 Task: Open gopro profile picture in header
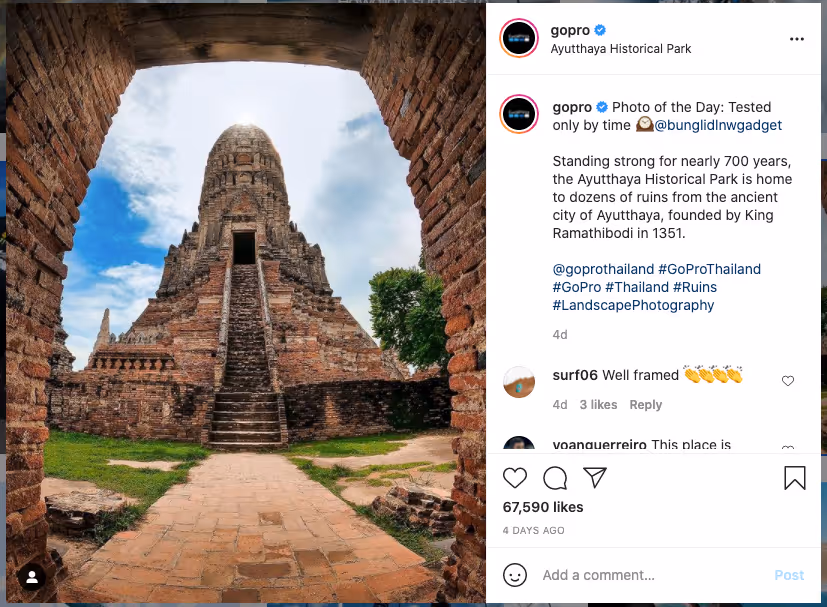coord(519,38)
